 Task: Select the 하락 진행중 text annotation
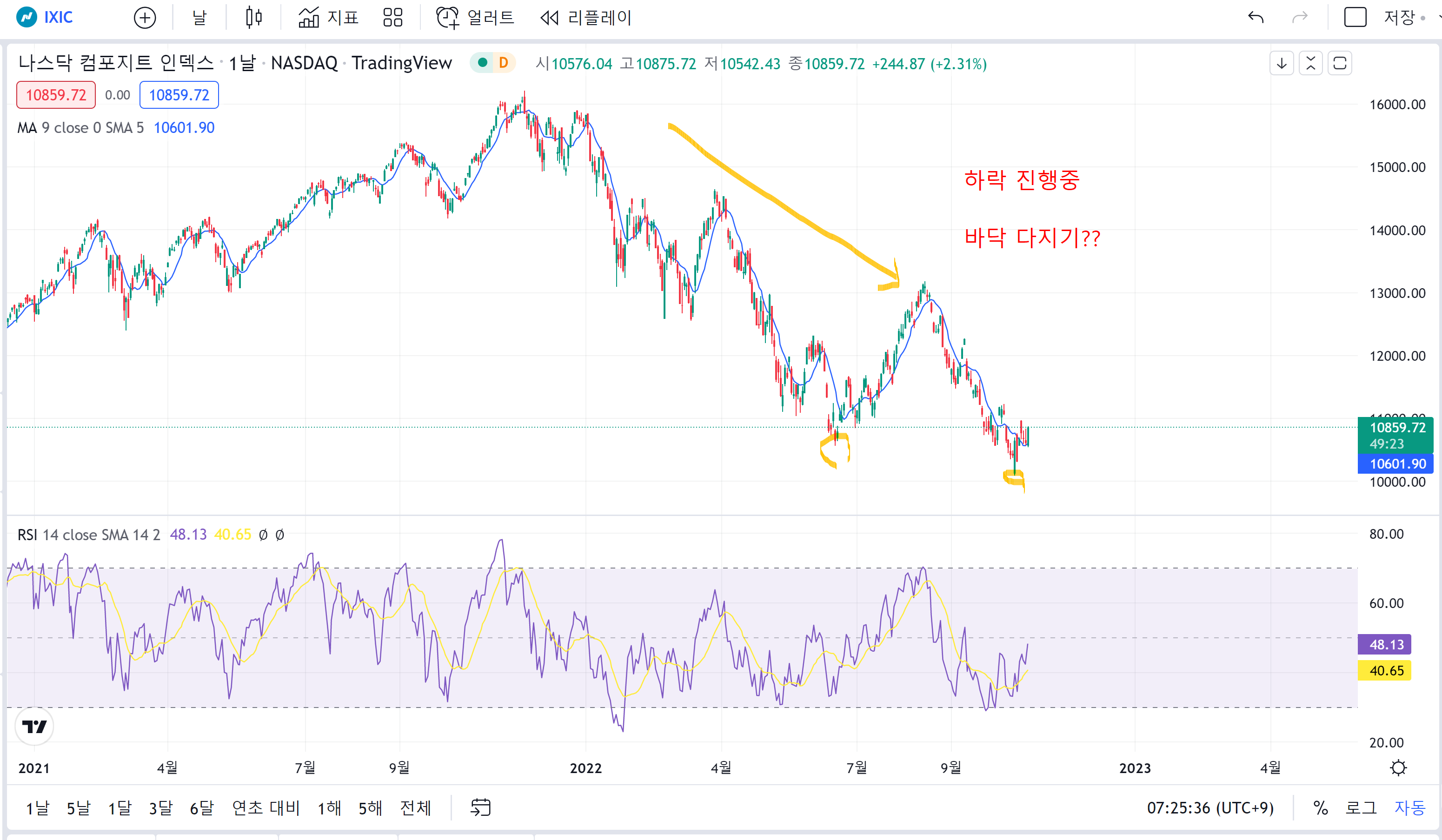[x=1022, y=180]
